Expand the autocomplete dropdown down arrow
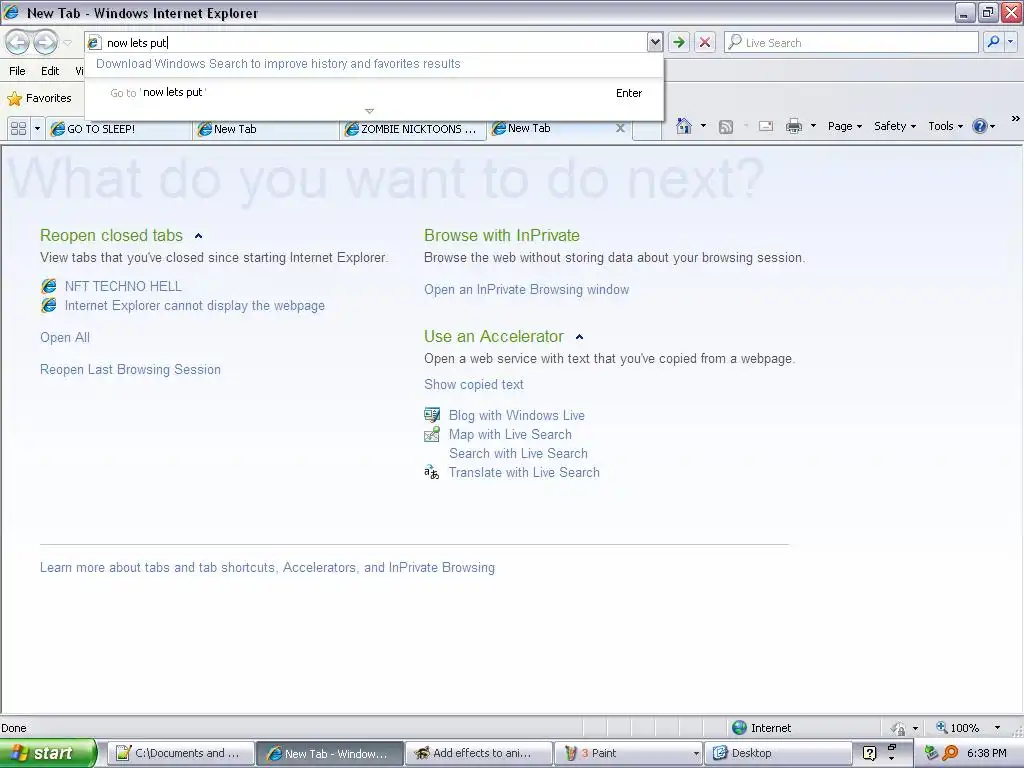This screenshot has width=1024, height=768. tap(370, 111)
